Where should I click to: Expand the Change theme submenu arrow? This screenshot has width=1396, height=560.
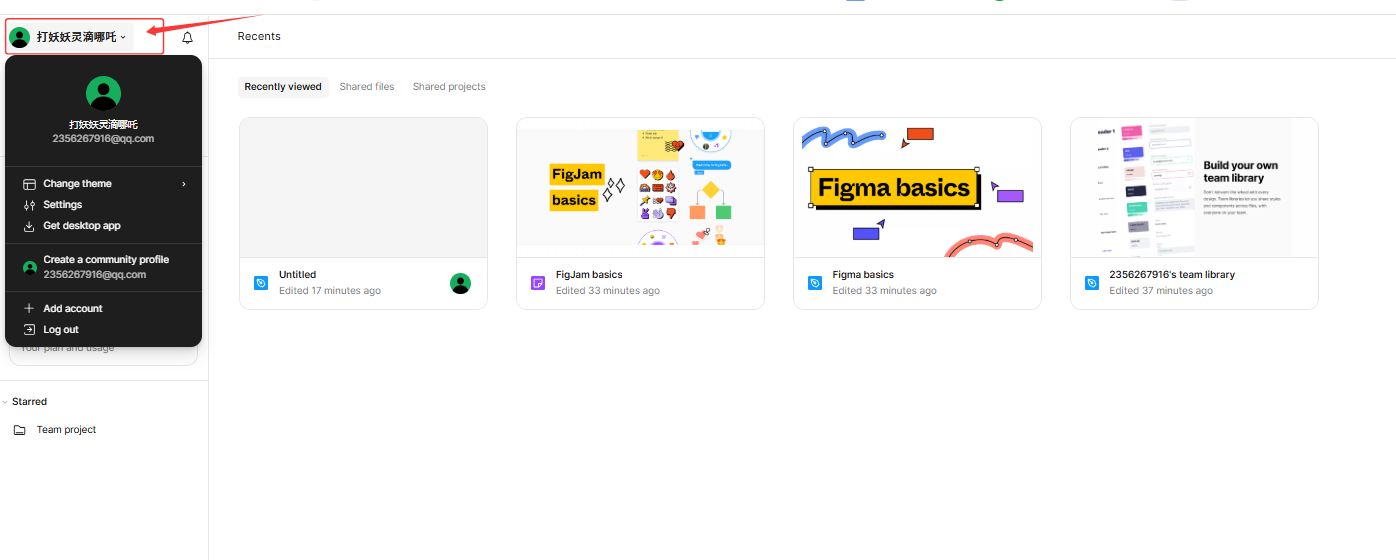[x=184, y=184]
